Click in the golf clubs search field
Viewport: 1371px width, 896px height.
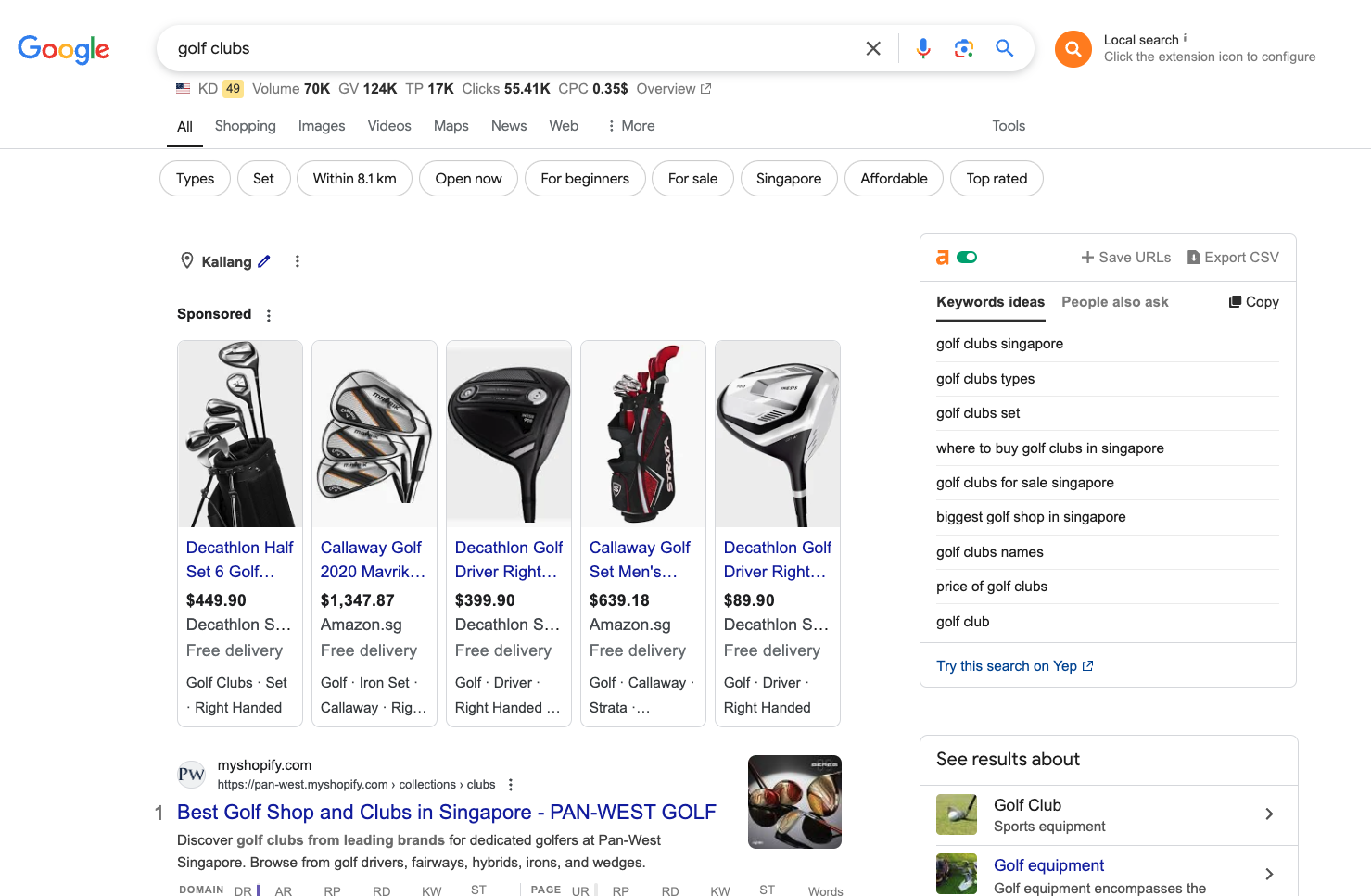click(510, 48)
